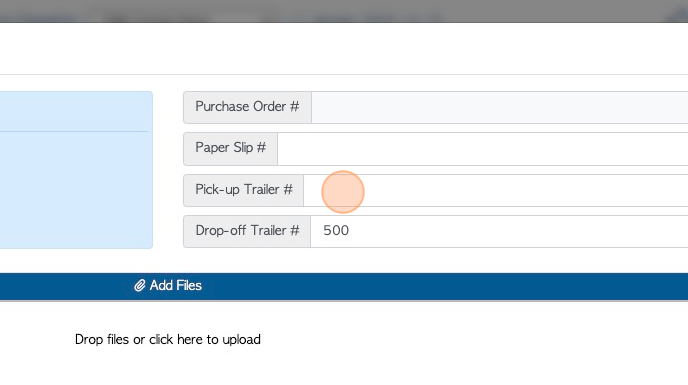The image size is (688, 385).
Task: Click the 'Drop files or click here to upload' area
Action: coord(168,339)
